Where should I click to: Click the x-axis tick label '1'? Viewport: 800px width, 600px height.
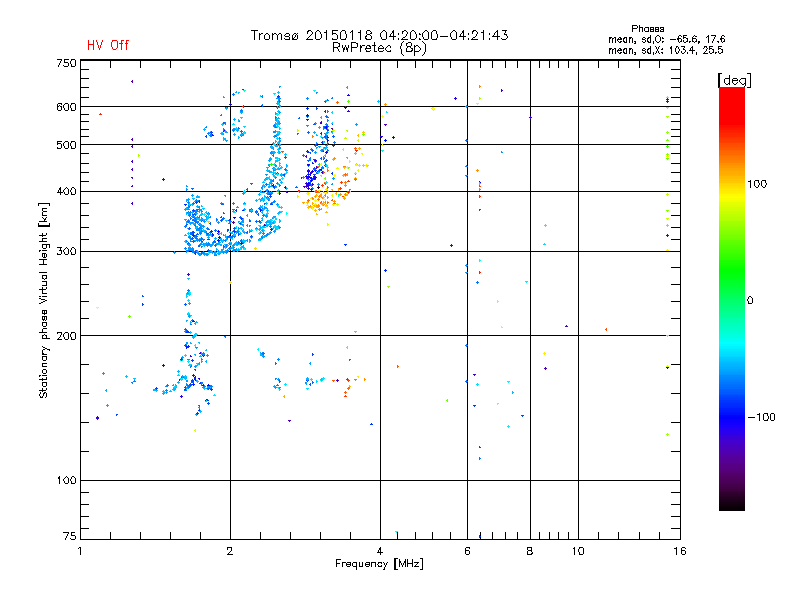[x=80, y=551]
